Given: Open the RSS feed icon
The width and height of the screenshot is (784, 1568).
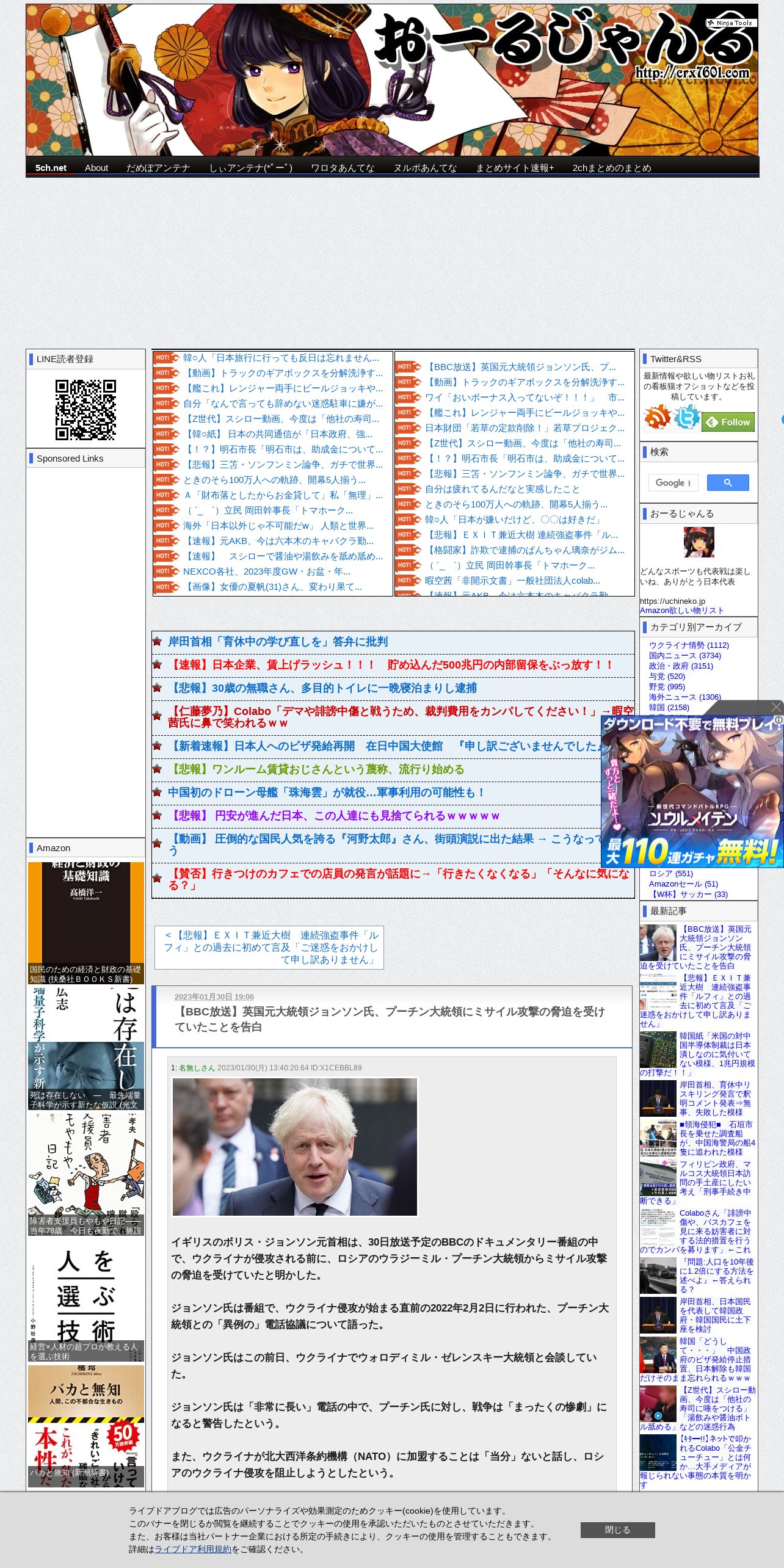Looking at the screenshot, I should (657, 417).
